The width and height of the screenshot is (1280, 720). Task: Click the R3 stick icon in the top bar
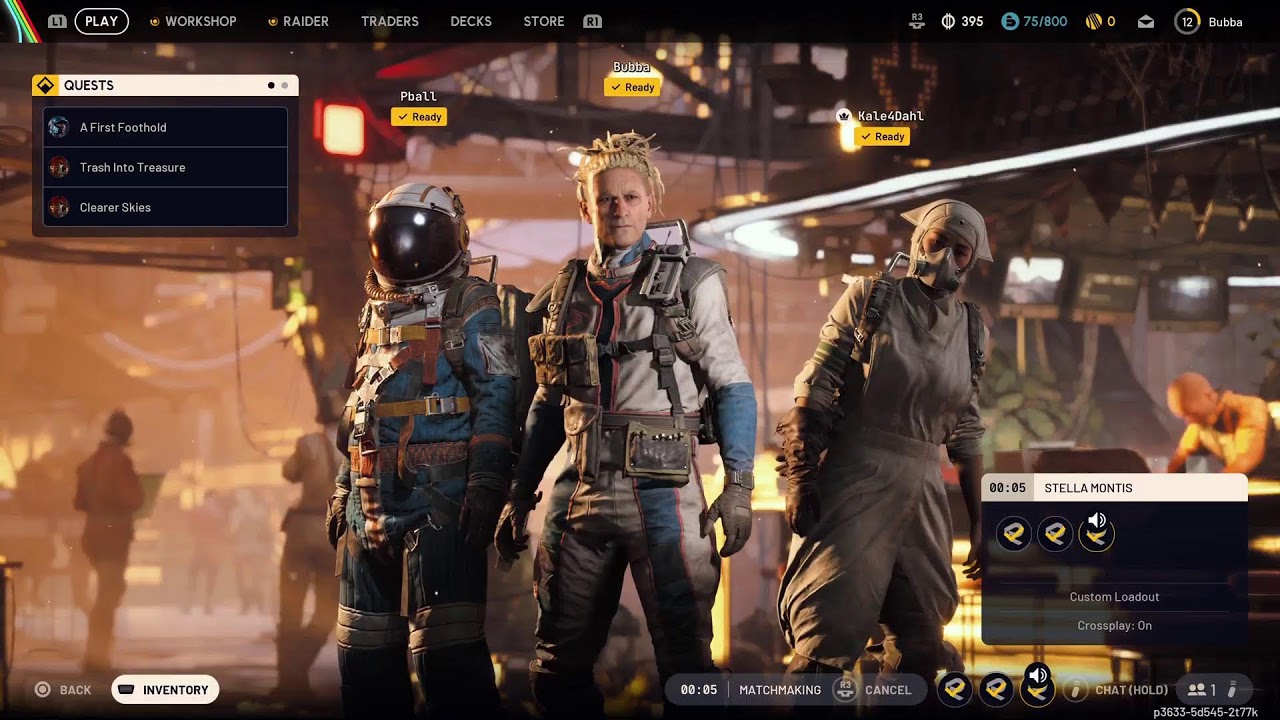[x=917, y=20]
